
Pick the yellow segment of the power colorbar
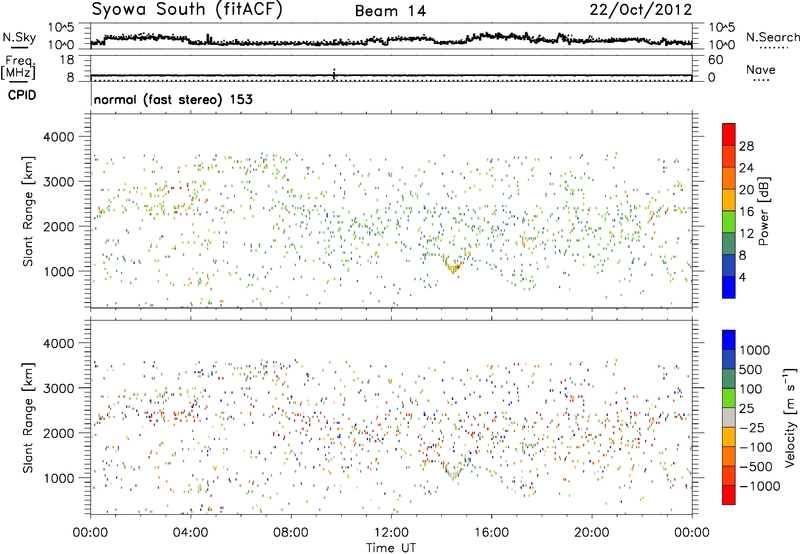729,200
